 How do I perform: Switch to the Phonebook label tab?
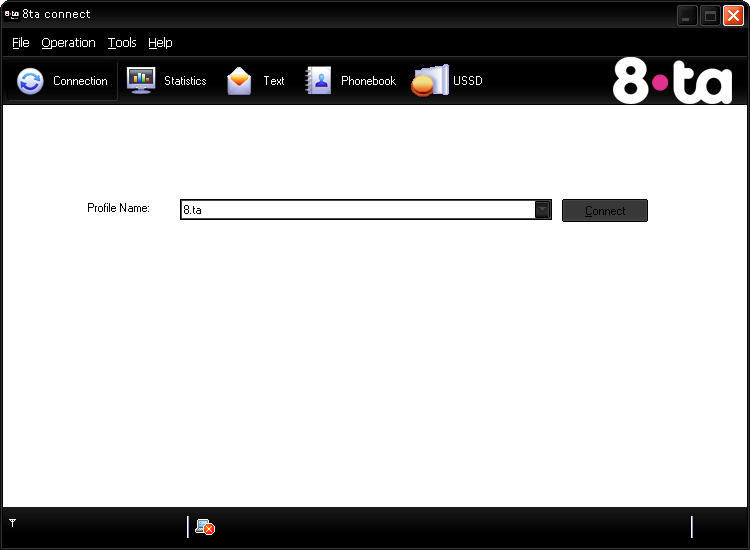point(368,81)
